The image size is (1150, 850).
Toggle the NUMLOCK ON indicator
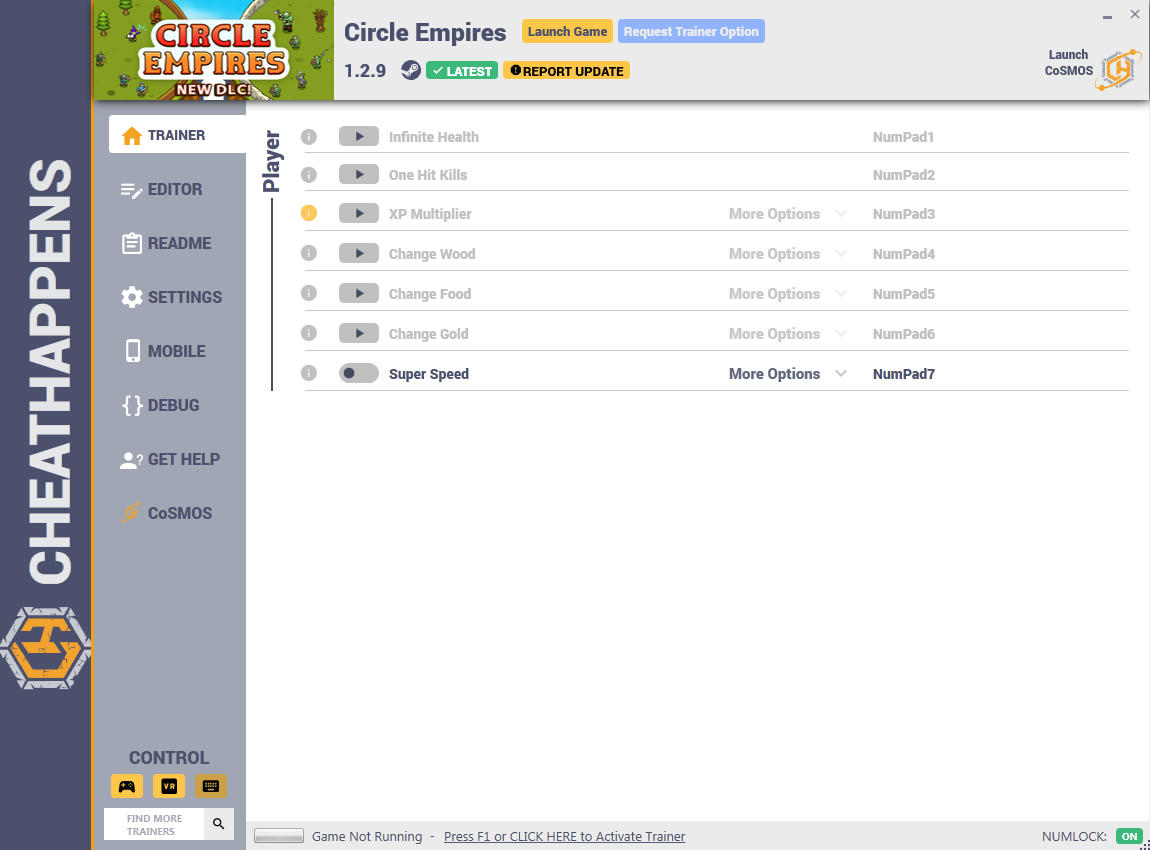[1129, 836]
